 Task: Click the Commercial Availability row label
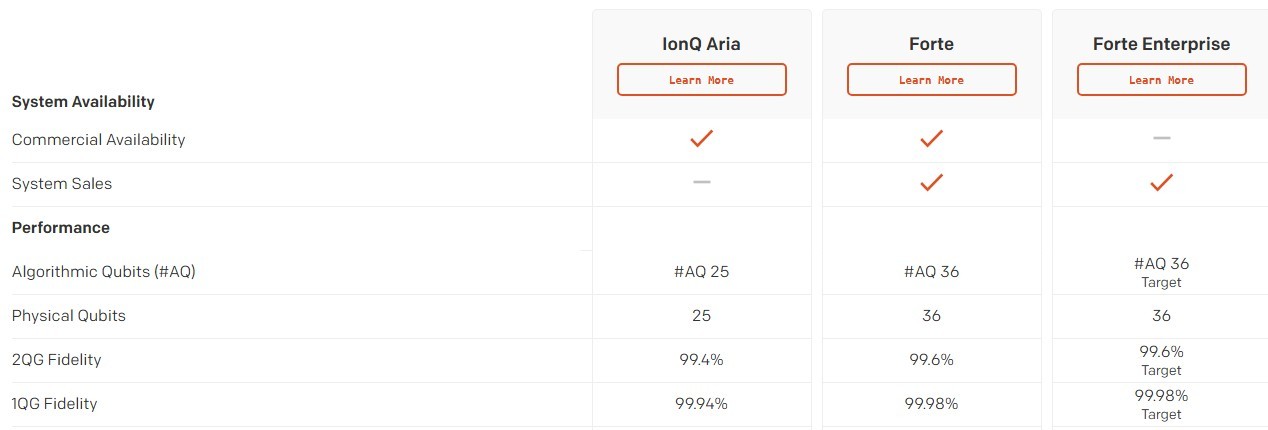coord(98,140)
